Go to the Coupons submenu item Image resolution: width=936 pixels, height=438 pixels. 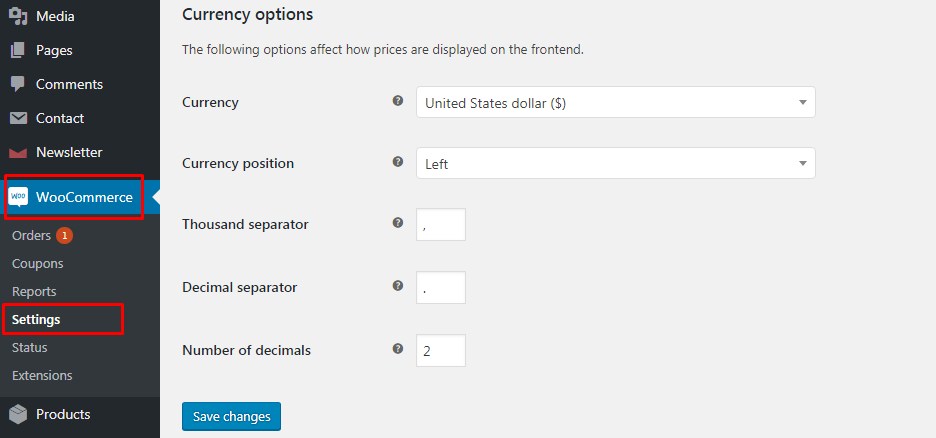point(37,264)
